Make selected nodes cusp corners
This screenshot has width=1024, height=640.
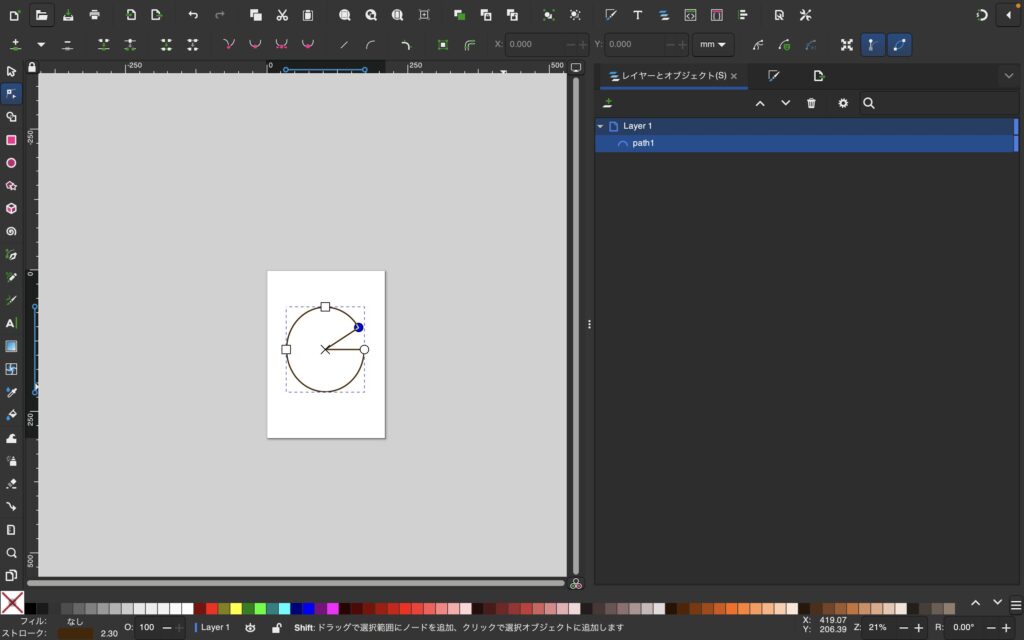coord(229,44)
